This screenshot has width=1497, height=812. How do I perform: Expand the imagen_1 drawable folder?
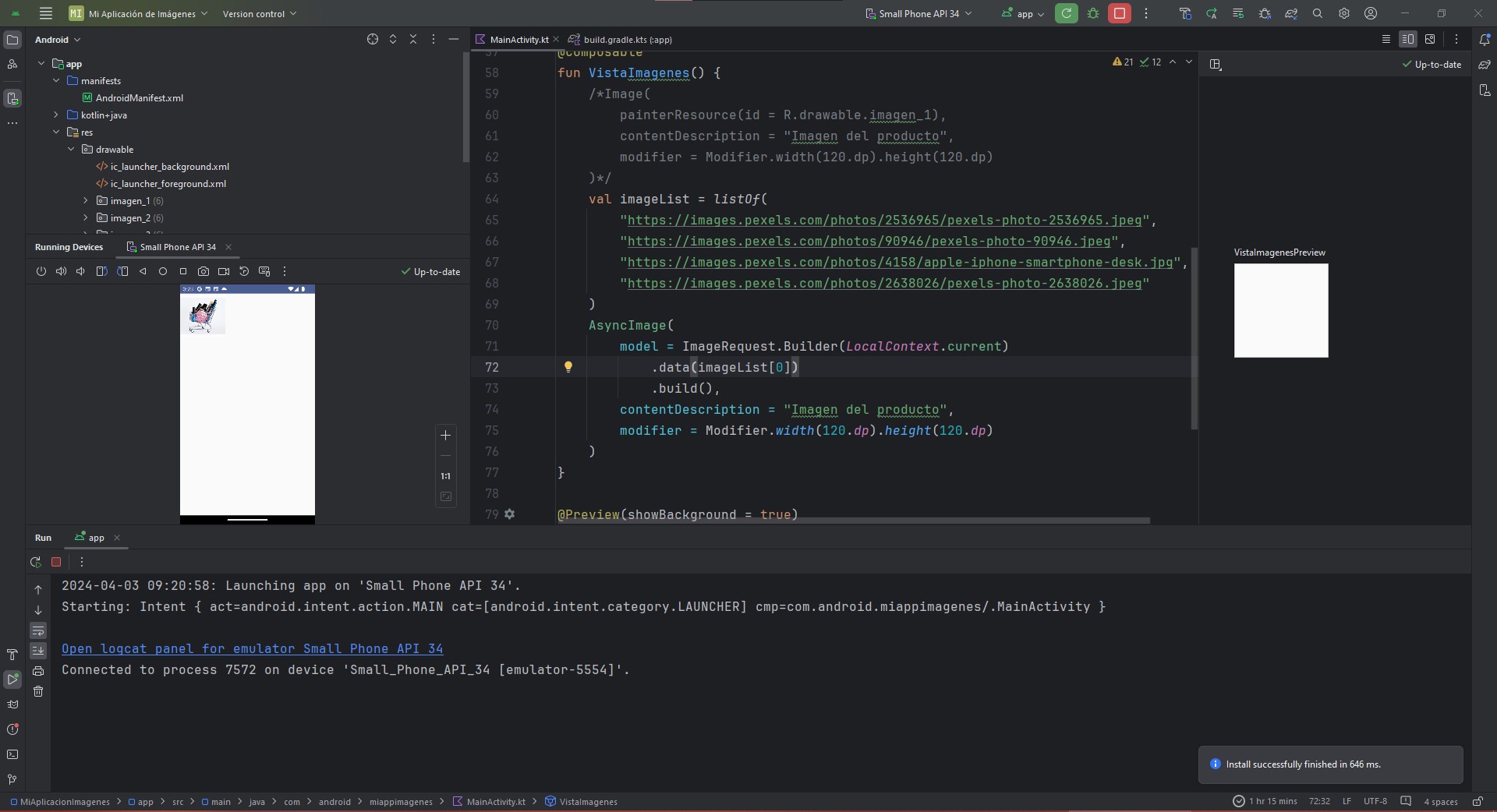(x=86, y=201)
